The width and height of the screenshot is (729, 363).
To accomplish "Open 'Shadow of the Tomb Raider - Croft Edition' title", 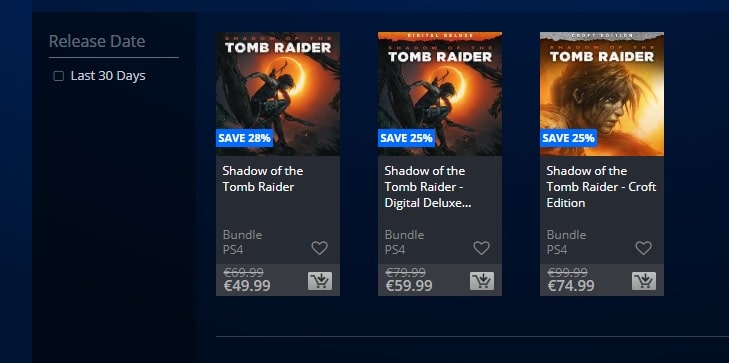I will tap(601, 187).
